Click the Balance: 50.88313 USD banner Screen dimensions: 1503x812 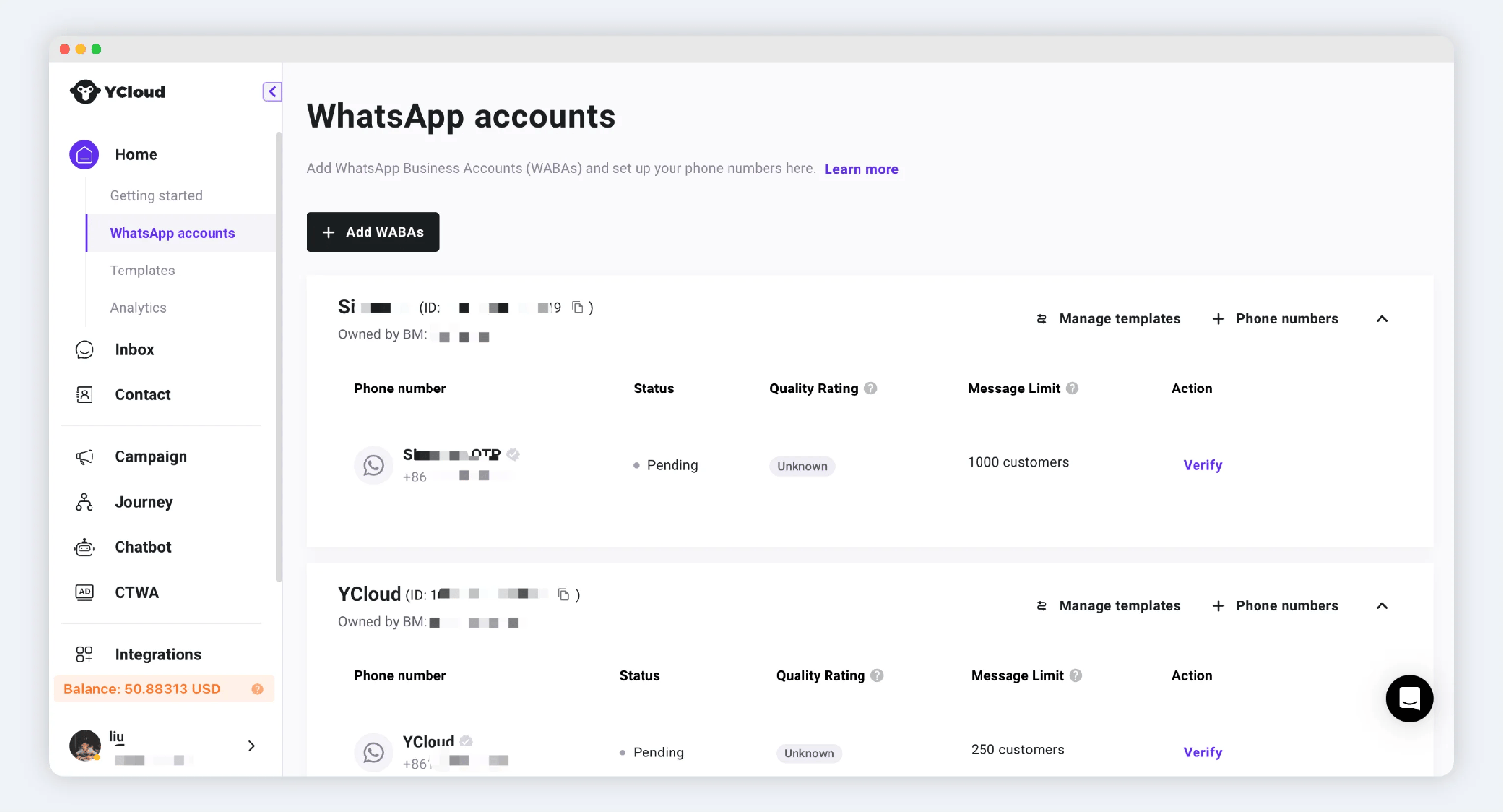click(164, 689)
